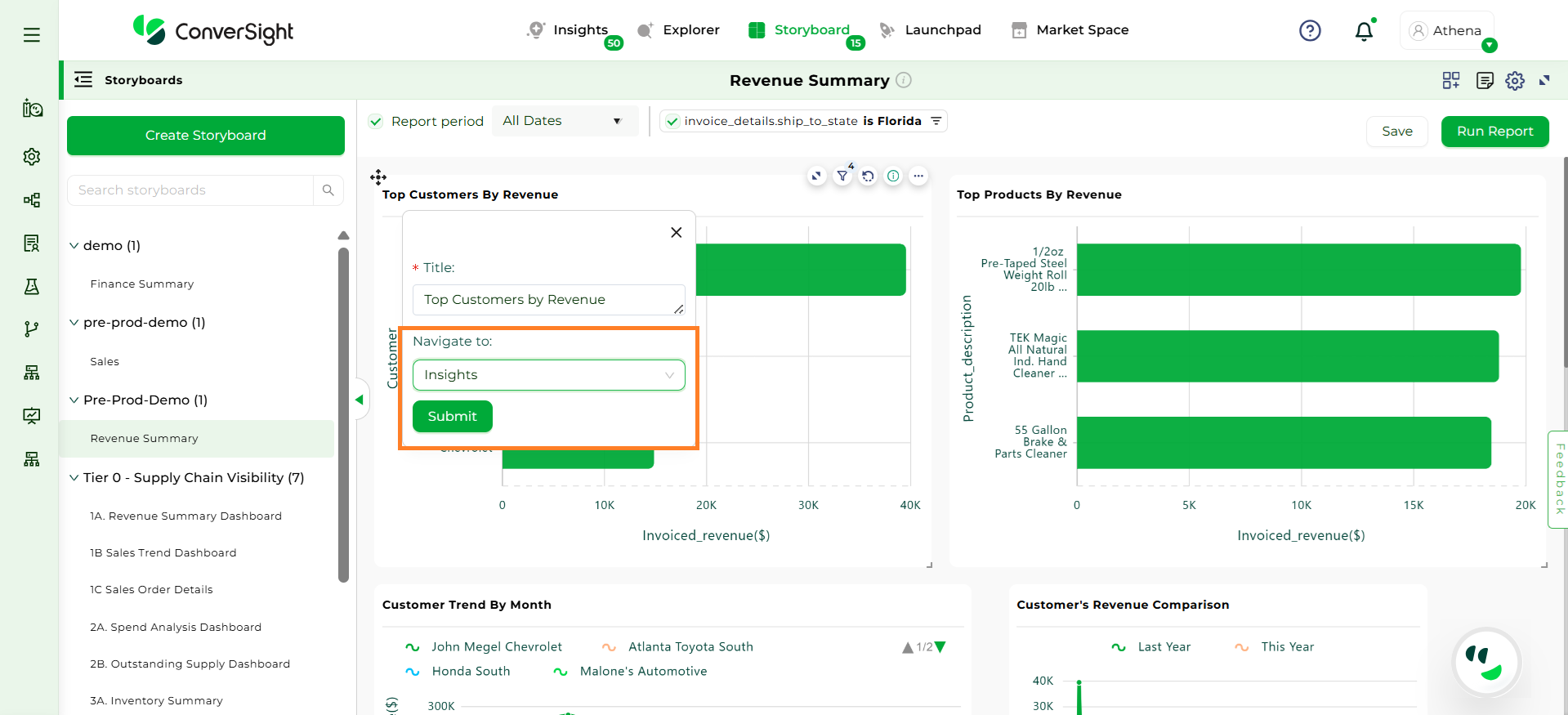
Task: Open the three-dot more options on chart
Action: [918, 176]
